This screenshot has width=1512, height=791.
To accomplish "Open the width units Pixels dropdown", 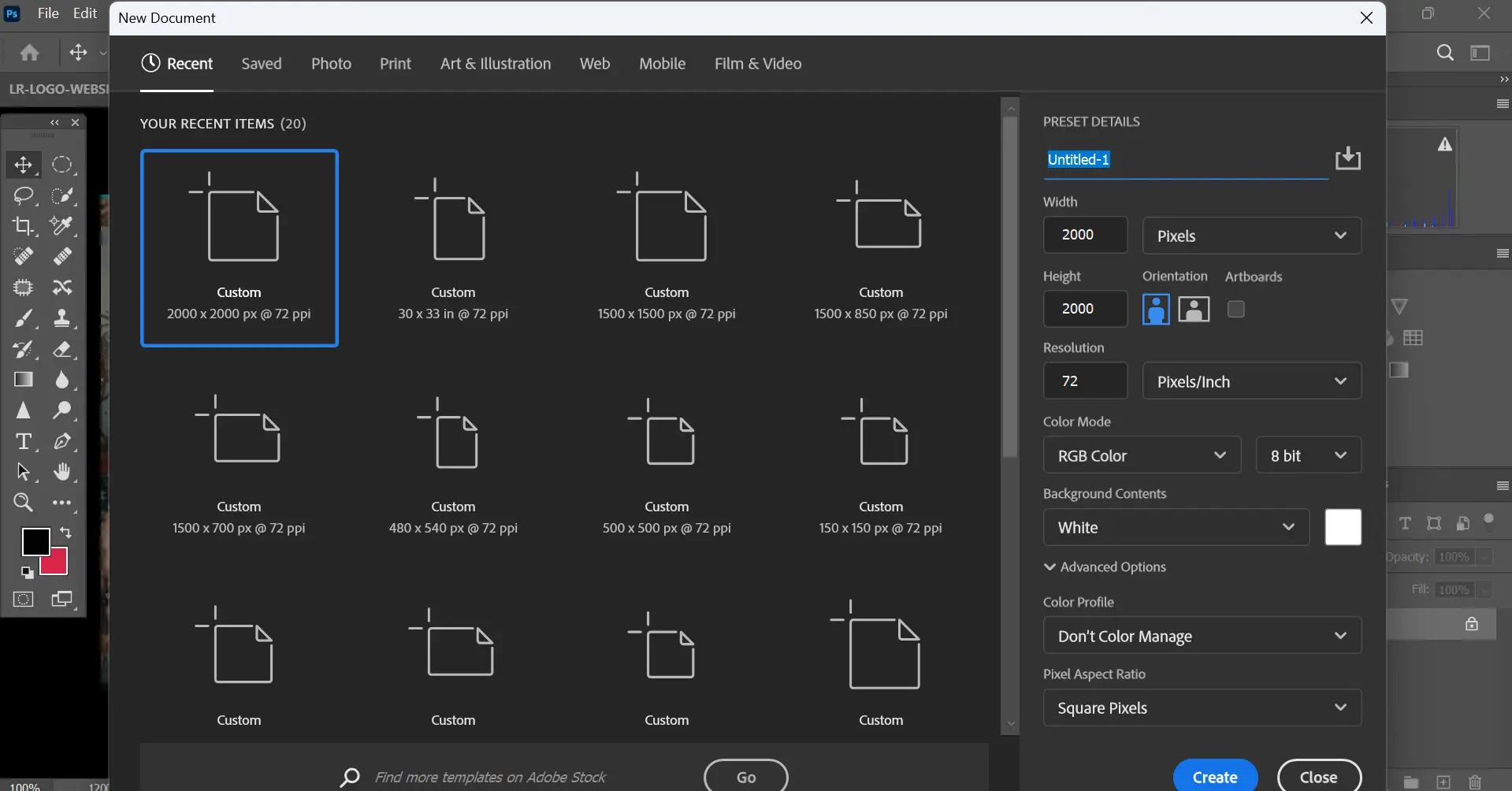I will pos(1252,236).
